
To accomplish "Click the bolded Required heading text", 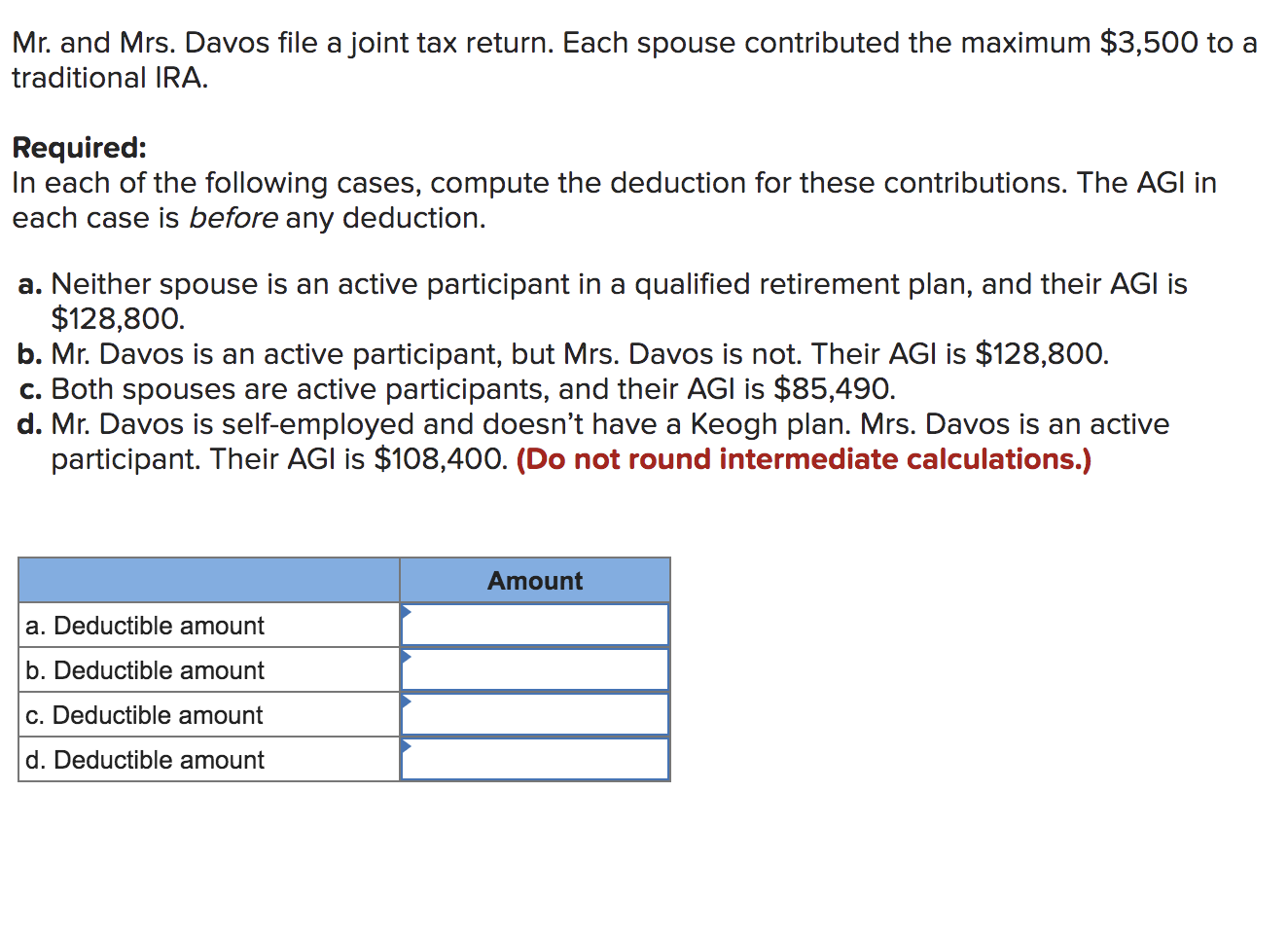I will pos(78,148).
